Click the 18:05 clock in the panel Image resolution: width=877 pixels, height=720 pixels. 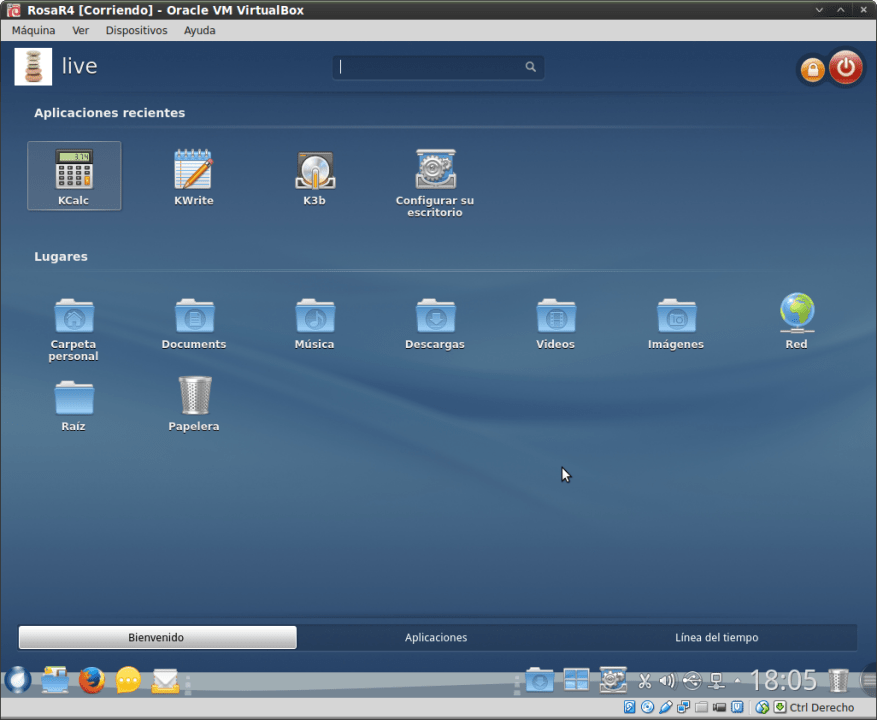[783, 681]
